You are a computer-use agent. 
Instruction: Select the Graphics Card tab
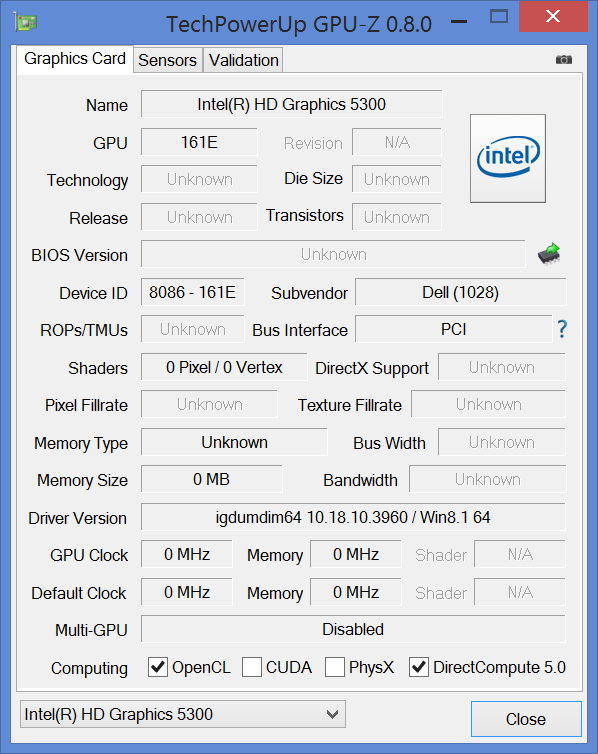pos(75,59)
